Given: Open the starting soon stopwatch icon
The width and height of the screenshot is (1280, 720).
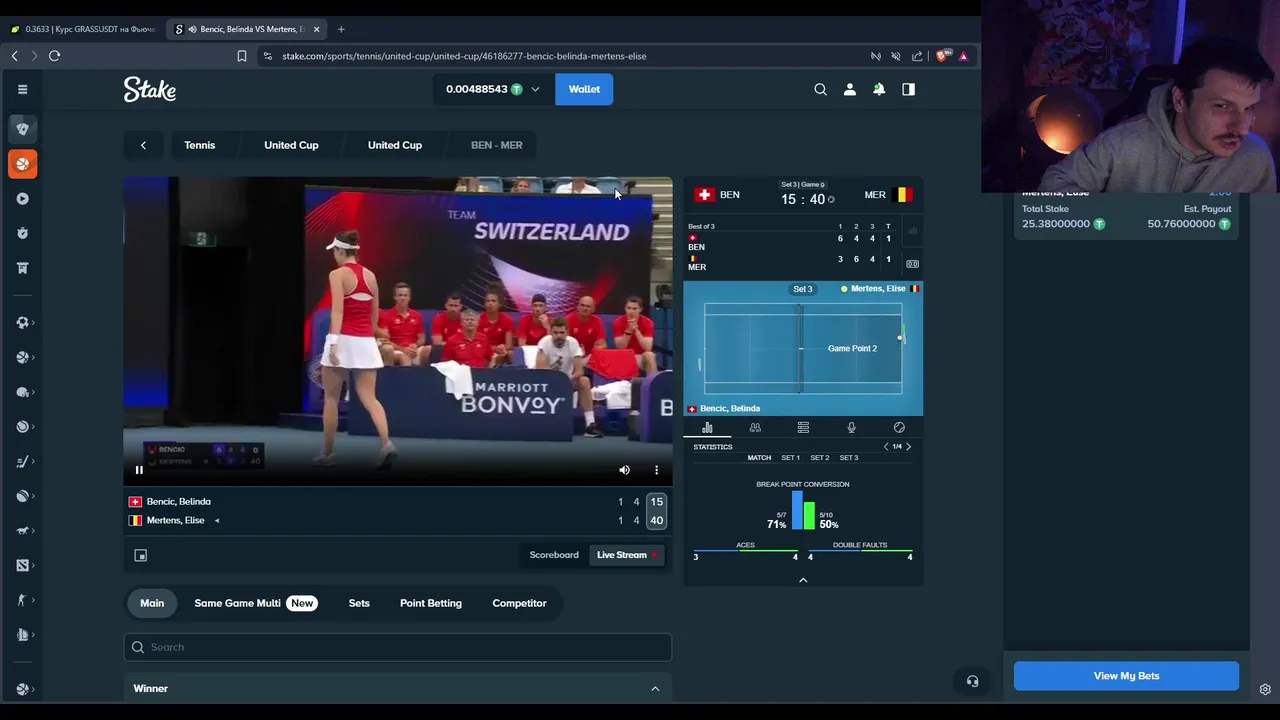Looking at the screenshot, I should (x=22, y=233).
